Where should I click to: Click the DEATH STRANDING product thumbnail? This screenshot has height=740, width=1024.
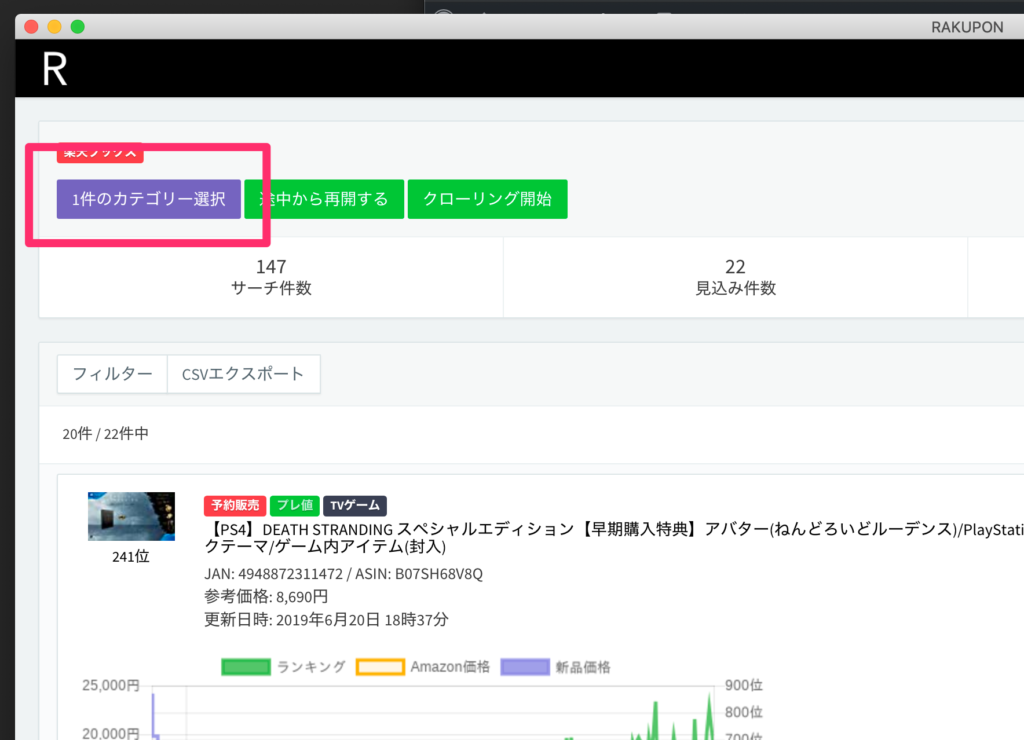(x=131, y=516)
